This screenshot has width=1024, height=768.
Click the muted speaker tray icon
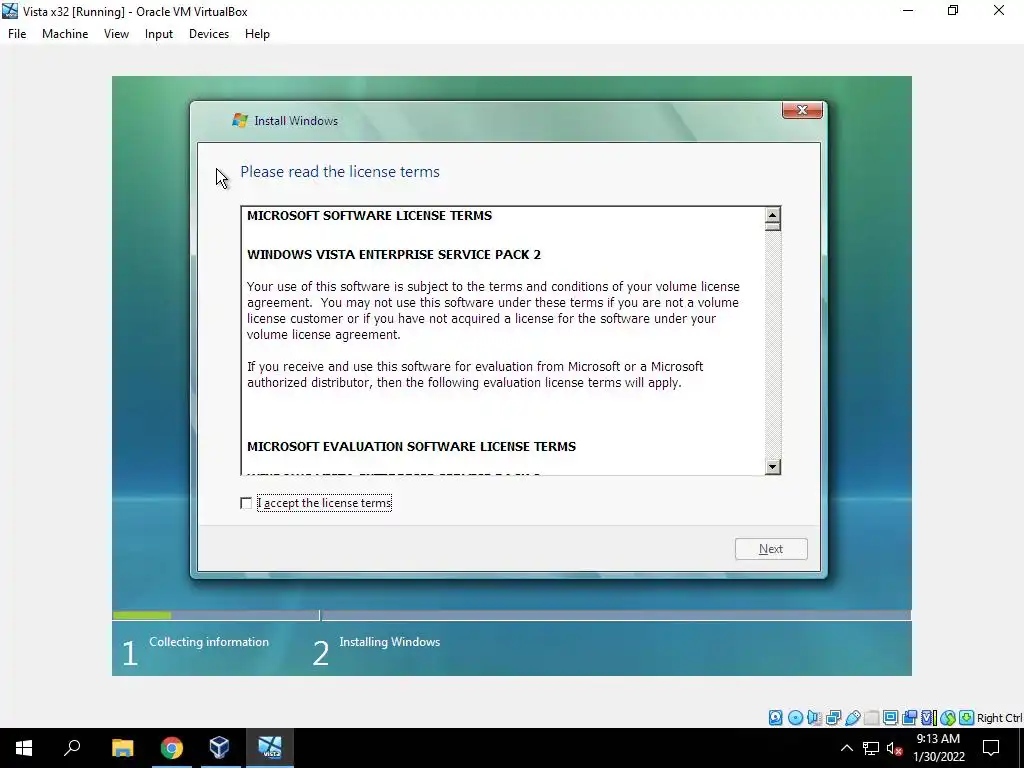click(895, 748)
